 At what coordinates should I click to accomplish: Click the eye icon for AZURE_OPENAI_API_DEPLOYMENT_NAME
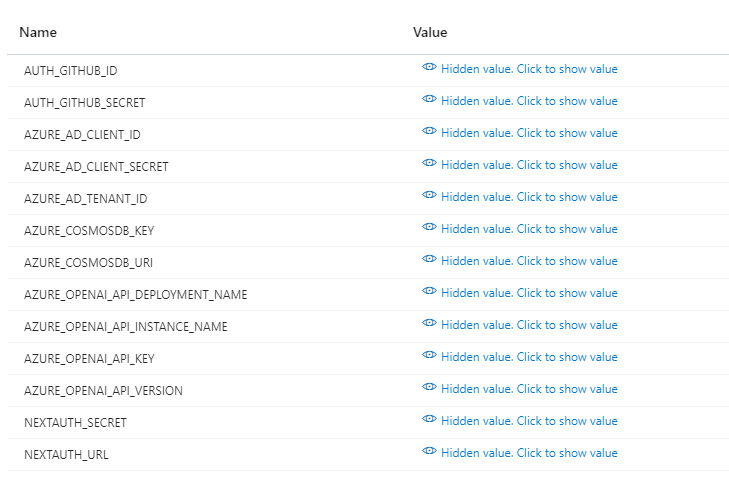click(429, 291)
